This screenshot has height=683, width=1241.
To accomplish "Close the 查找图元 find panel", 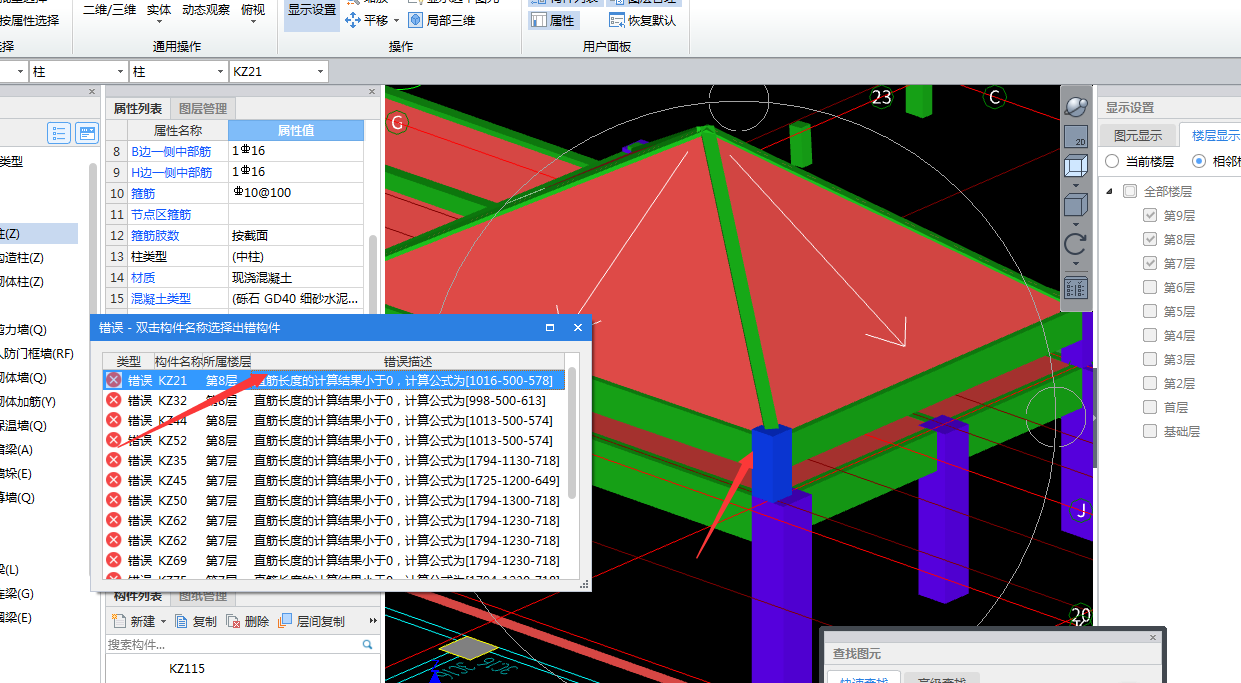I will coord(1153,637).
